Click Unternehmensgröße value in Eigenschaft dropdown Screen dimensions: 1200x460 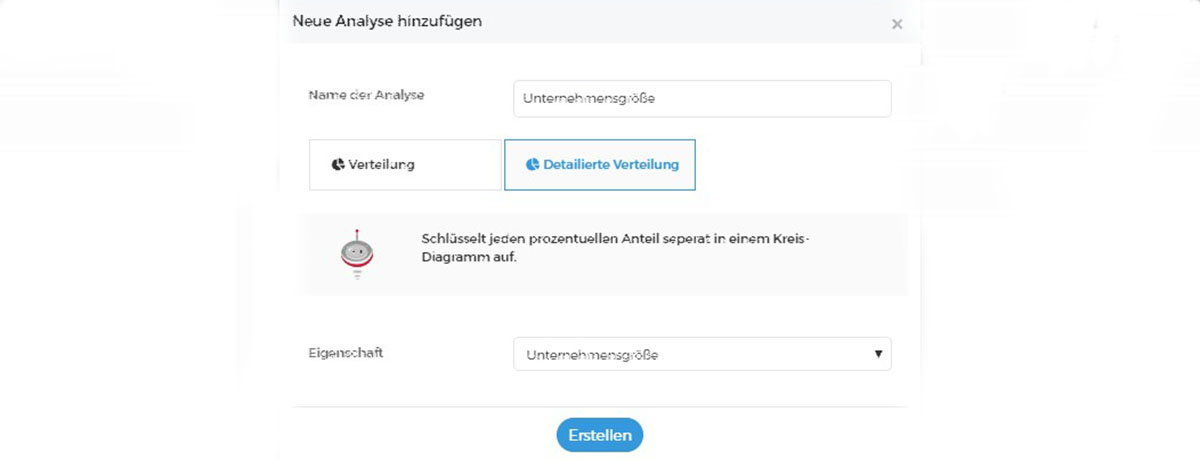click(592, 355)
